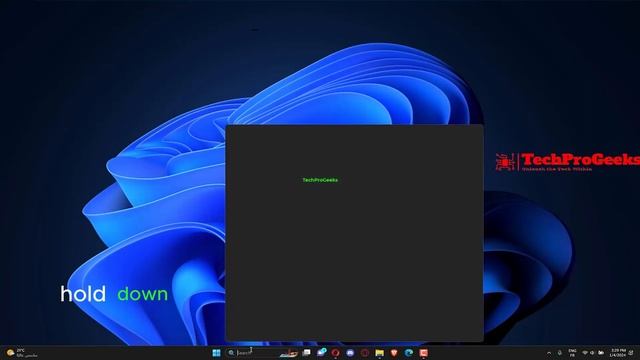The width and height of the screenshot is (640, 360).
Task: Open the Microsoft Edge taskbar icon
Action: coord(409,353)
